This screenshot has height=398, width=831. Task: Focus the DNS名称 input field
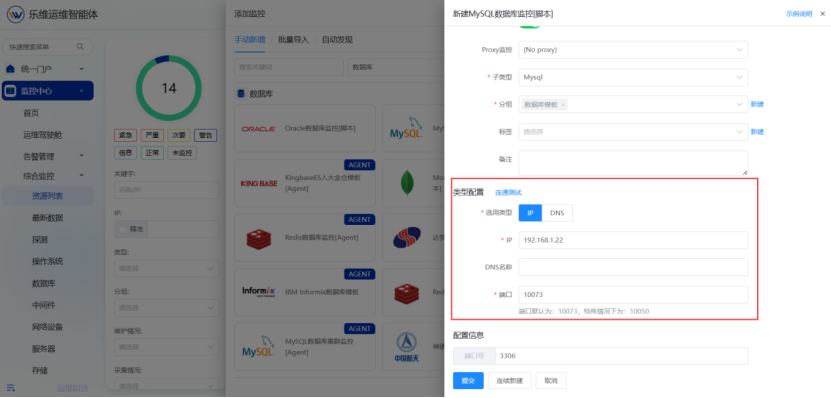coord(633,267)
